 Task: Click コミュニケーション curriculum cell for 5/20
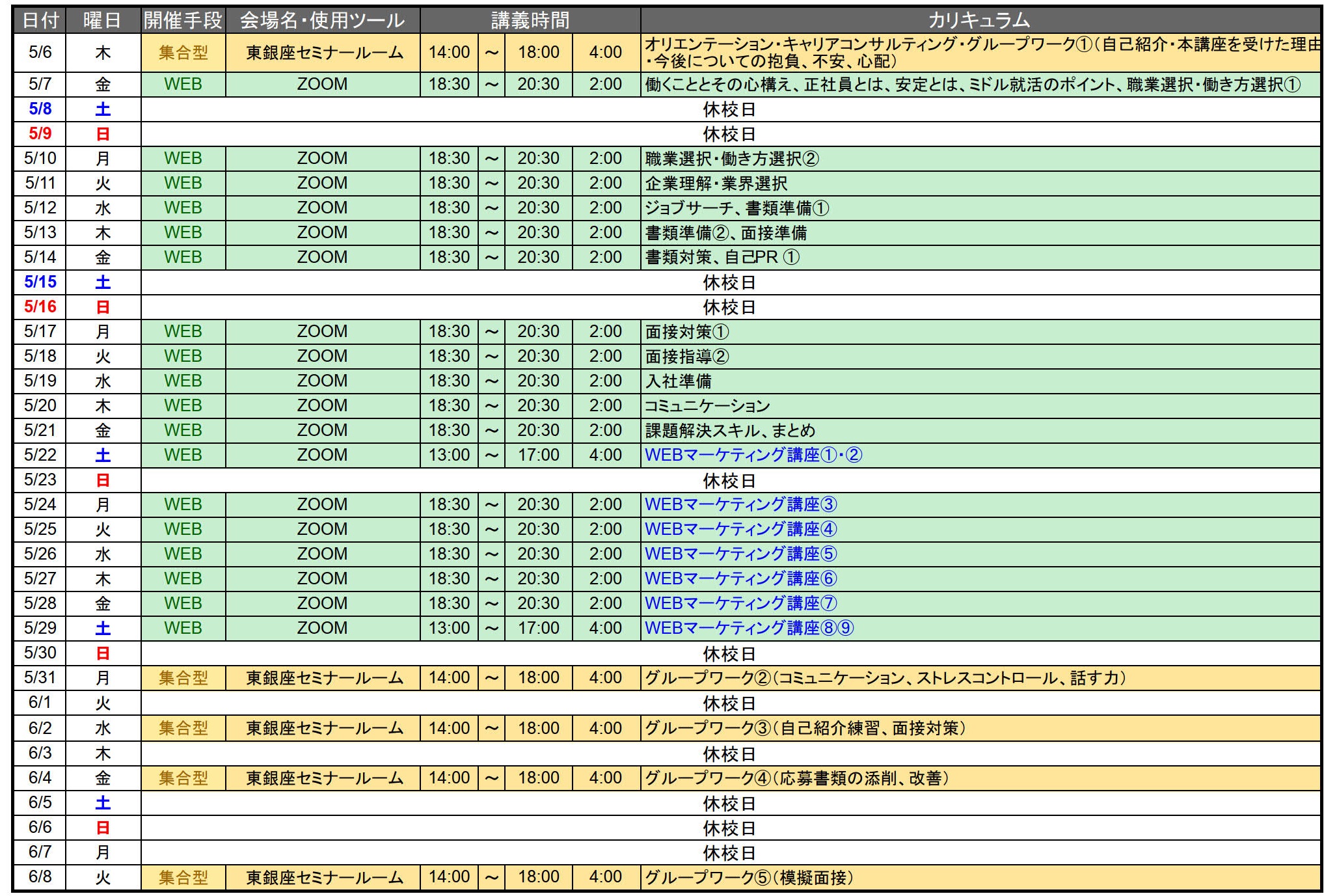click(980, 406)
